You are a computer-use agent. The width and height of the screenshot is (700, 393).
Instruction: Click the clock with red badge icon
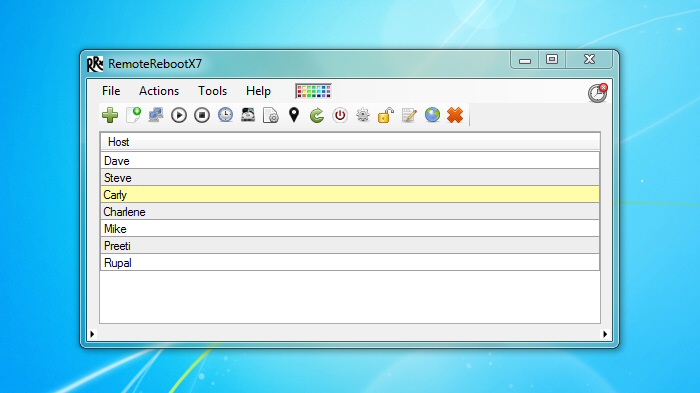point(597,93)
